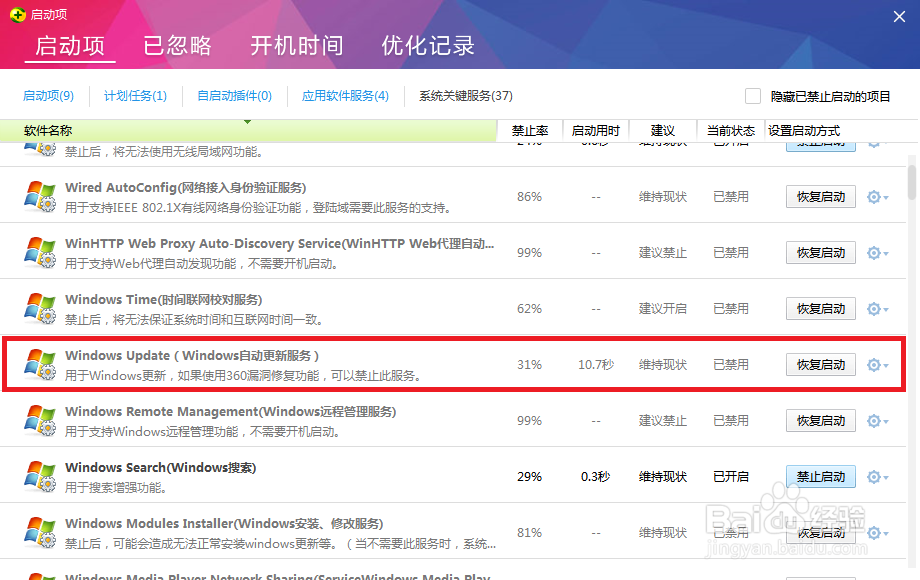Open the 优化记录 tab

point(428,45)
